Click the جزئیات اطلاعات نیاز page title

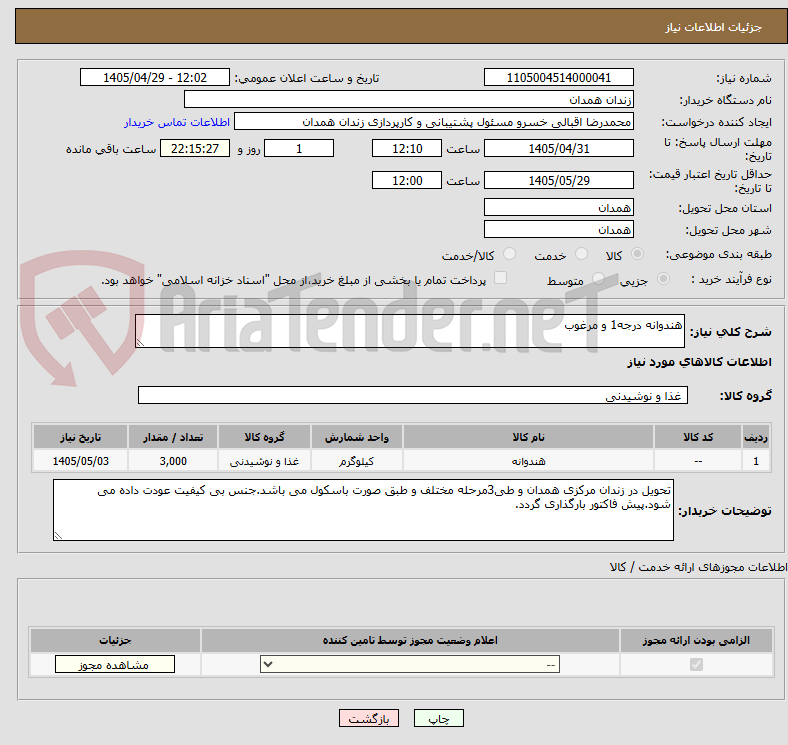point(714,27)
